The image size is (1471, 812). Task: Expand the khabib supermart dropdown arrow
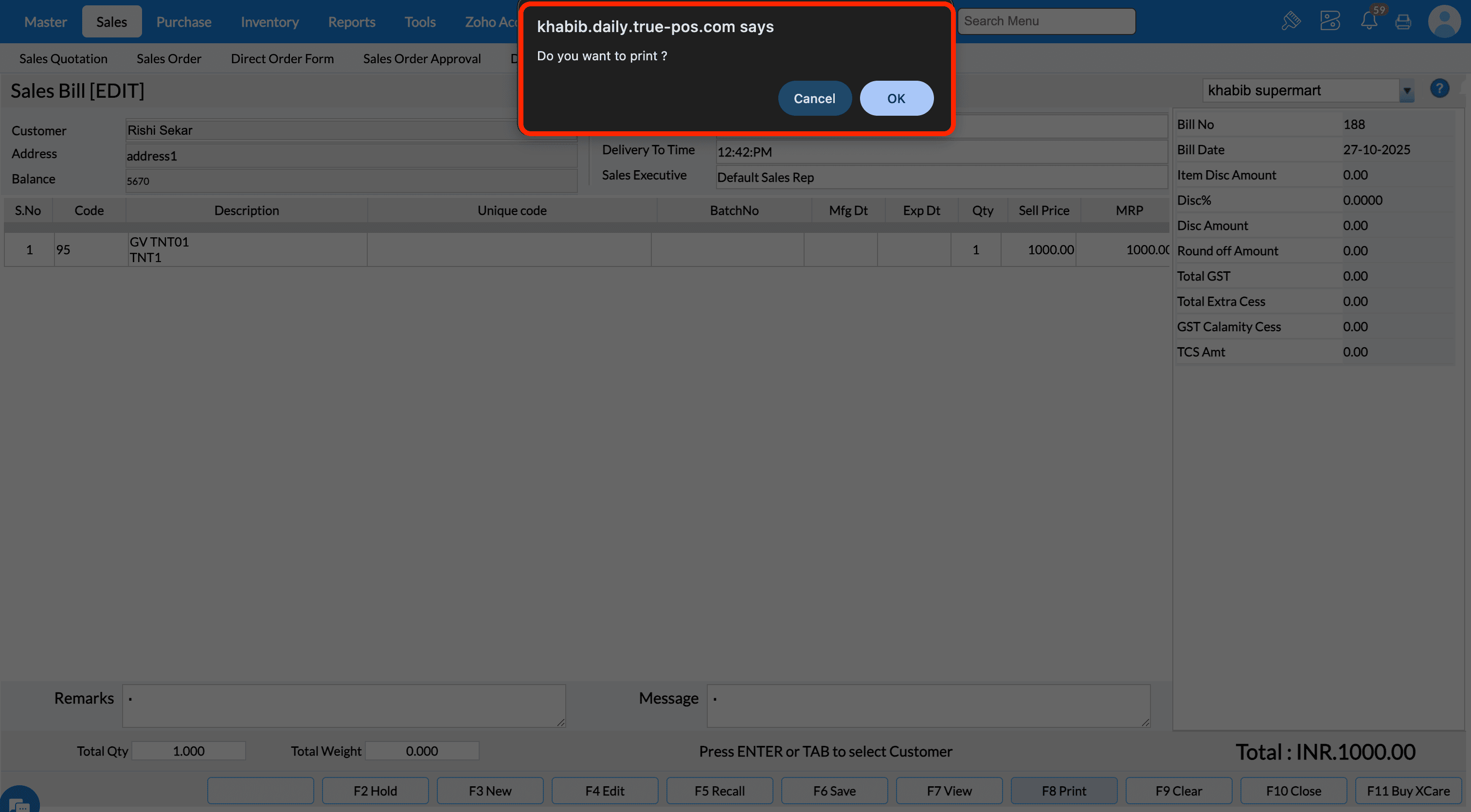point(1406,91)
